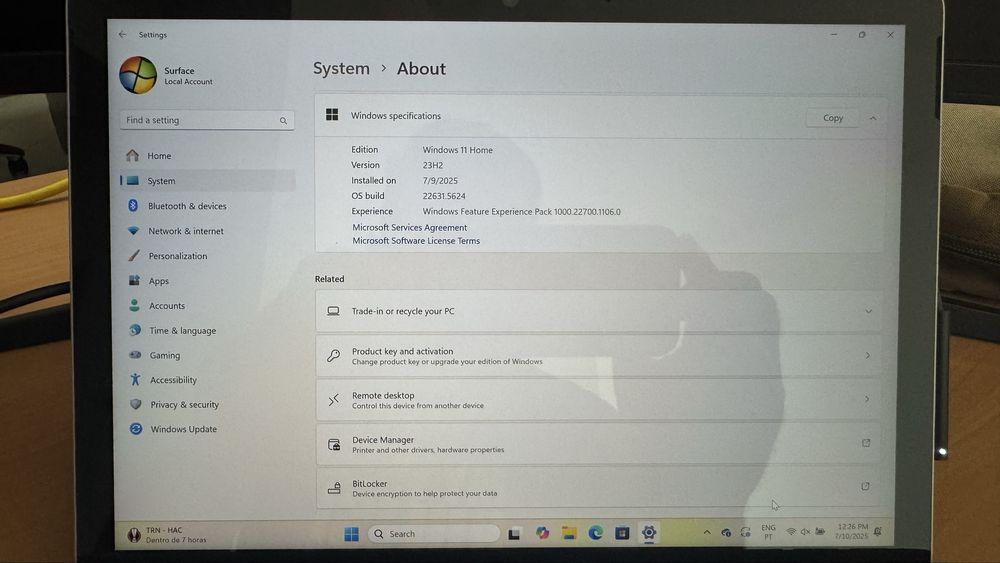Click the Device Manager icon

tap(334, 444)
